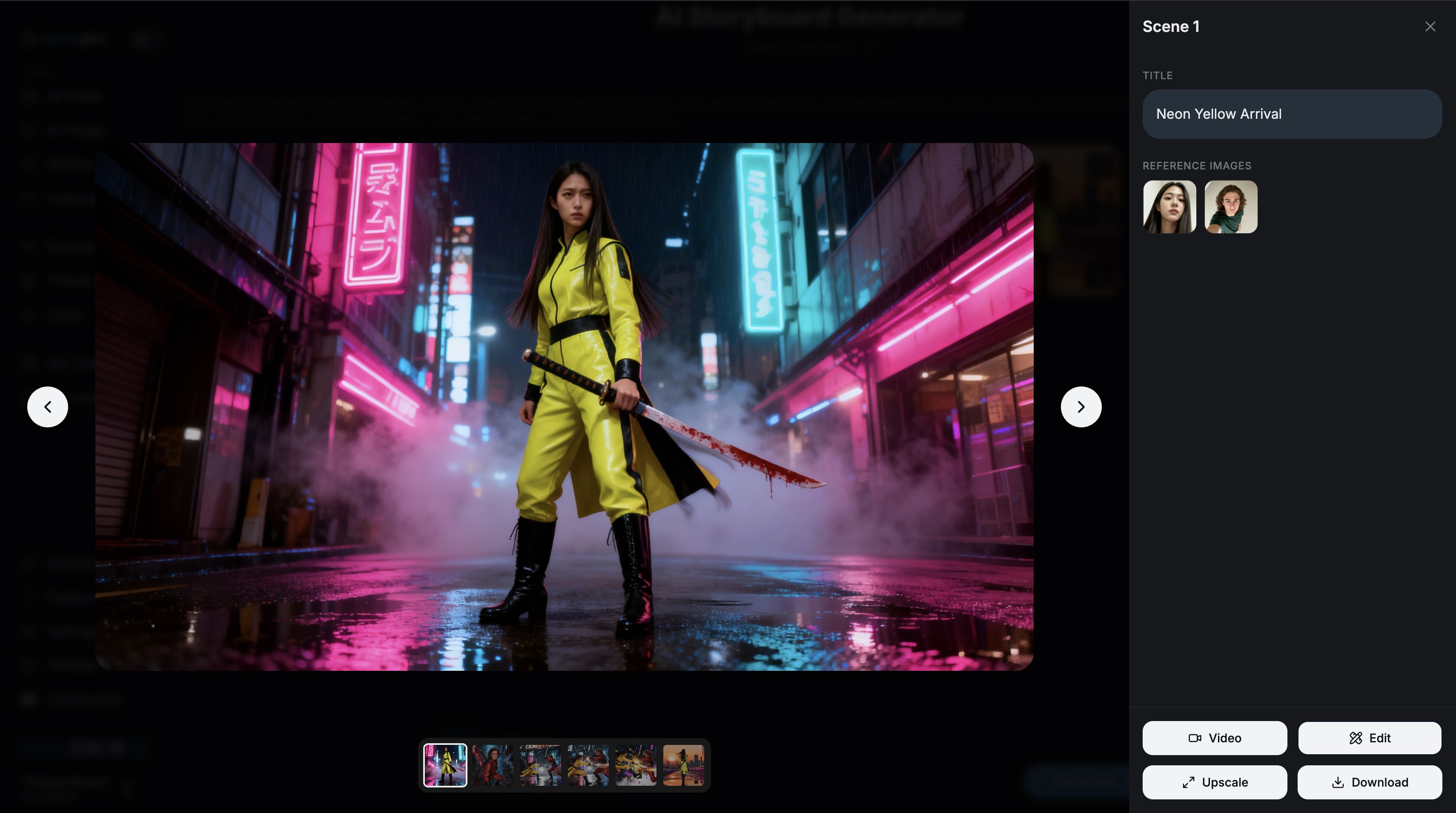The image size is (1456, 813).
Task: Open the woman reference image
Action: coord(1169,207)
